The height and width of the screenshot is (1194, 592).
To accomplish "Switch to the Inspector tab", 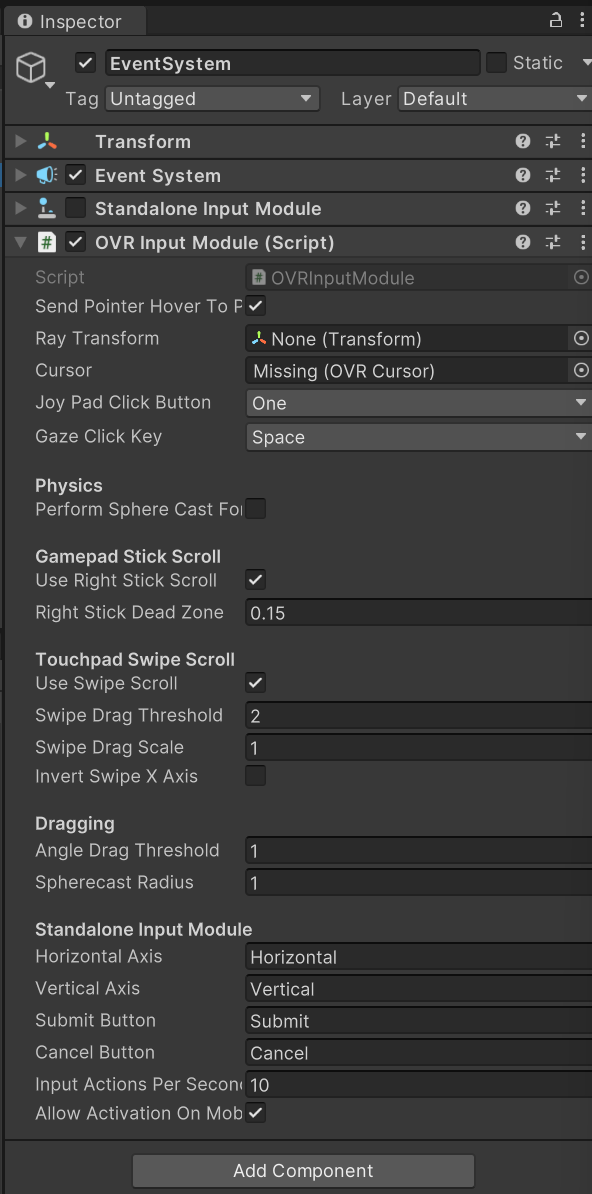I will [74, 20].
